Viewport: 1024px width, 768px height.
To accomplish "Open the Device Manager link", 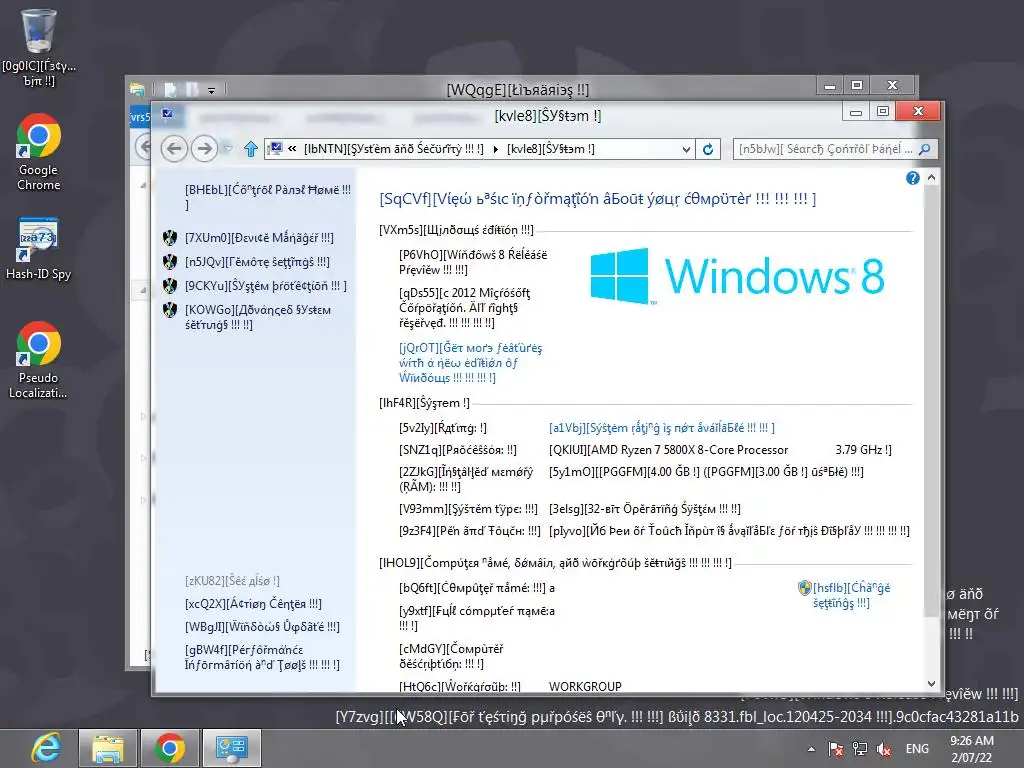I will tap(259, 238).
